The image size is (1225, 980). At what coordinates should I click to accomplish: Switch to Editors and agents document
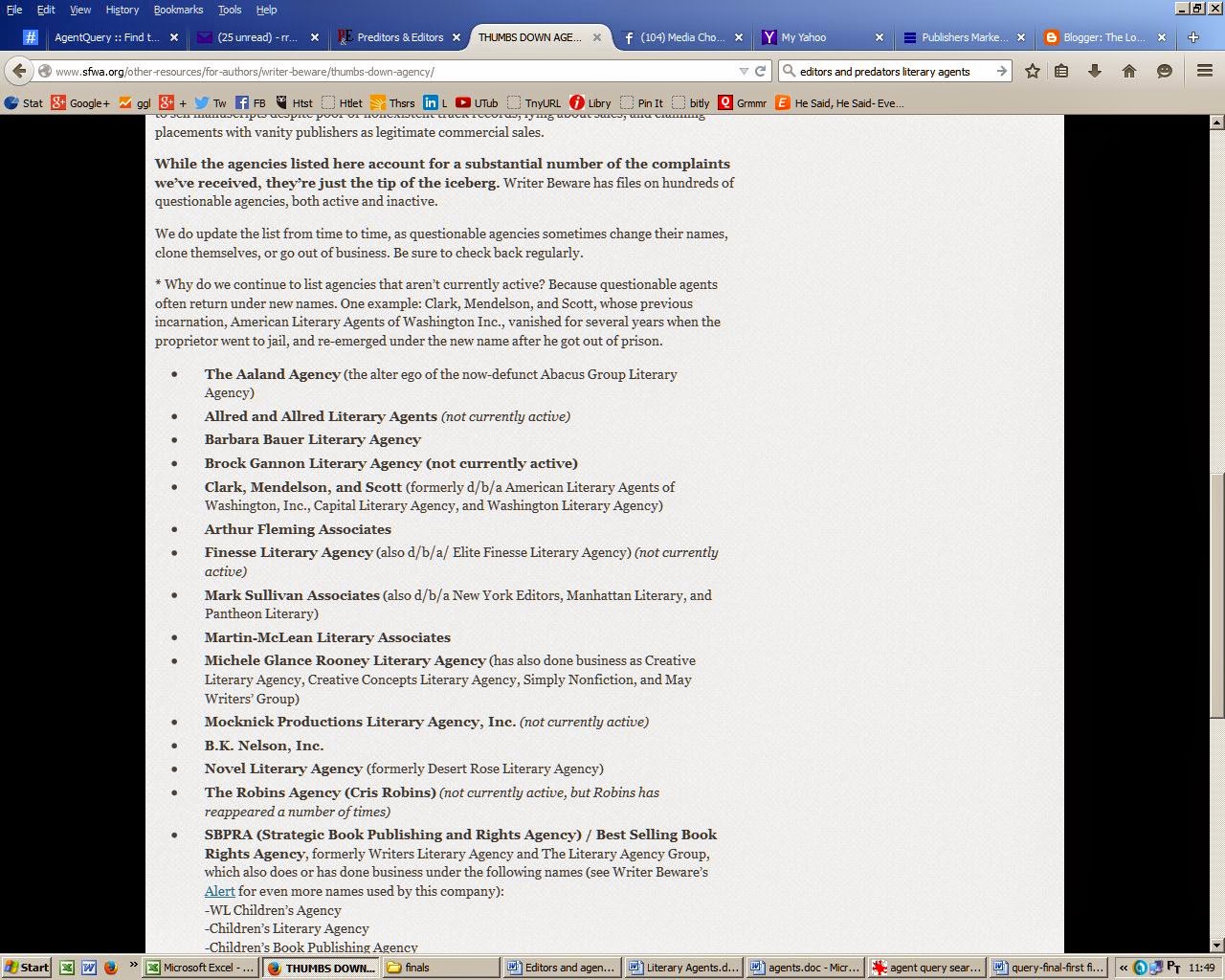click(x=561, y=968)
